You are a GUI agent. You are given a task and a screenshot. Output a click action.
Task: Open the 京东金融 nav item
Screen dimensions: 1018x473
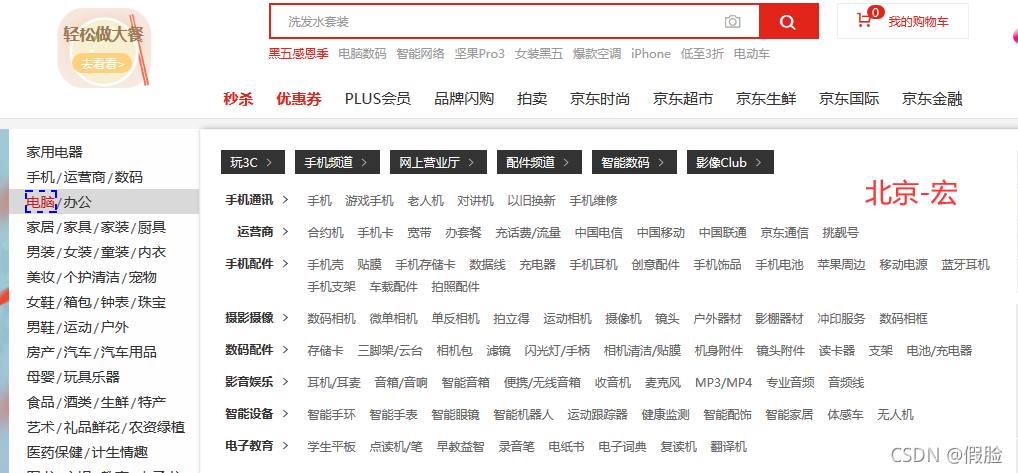click(932, 99)
